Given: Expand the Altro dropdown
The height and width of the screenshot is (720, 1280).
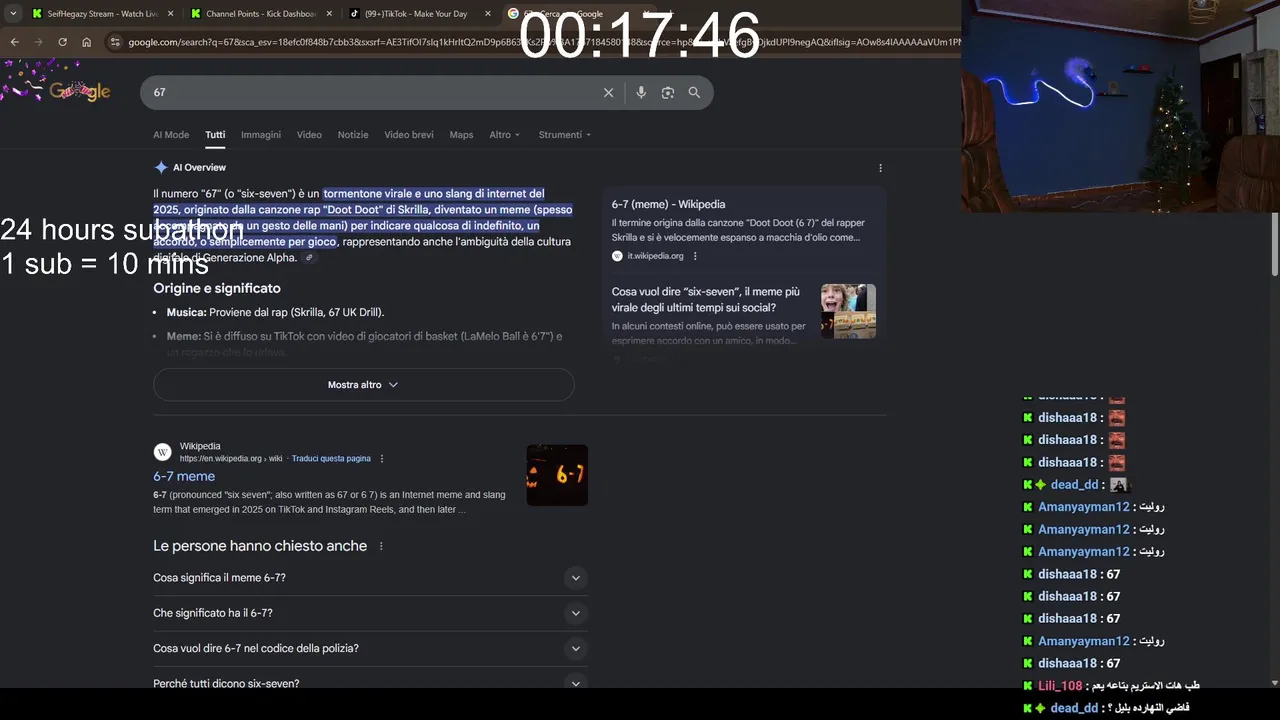Looking at the screenshot, I should 505,134.
